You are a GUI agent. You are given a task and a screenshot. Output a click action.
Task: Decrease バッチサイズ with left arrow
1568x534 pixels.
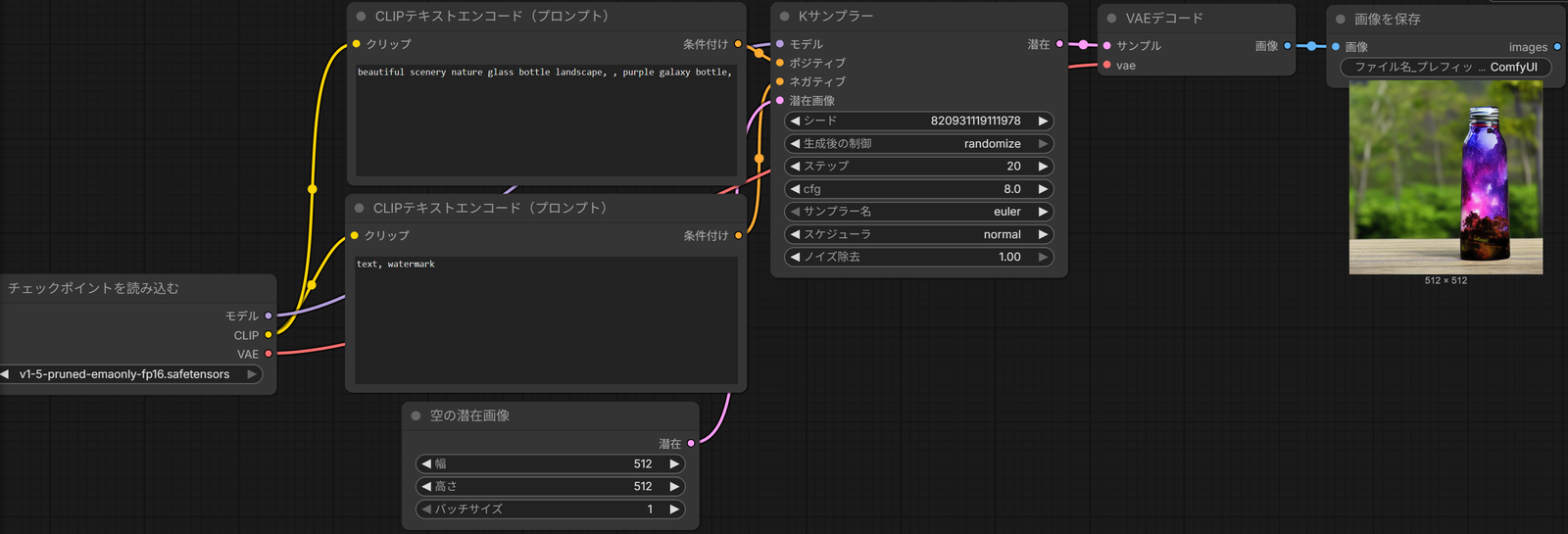click(426, 510)
